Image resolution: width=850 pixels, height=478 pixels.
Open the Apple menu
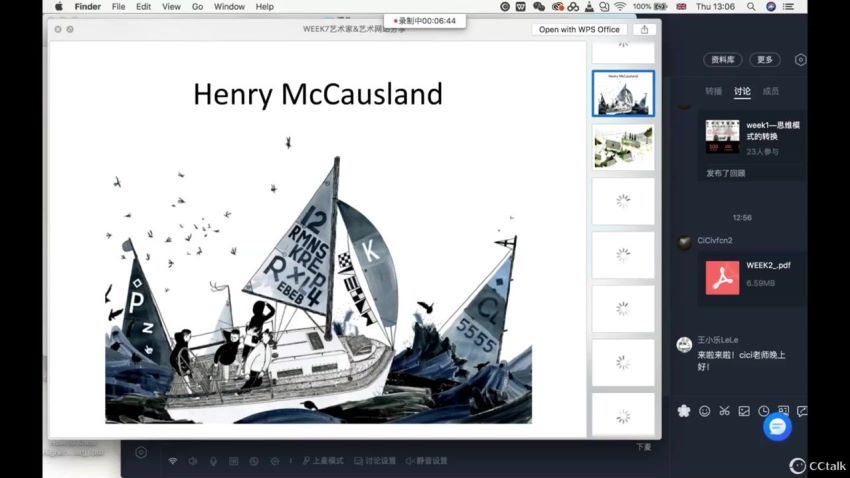(59, 7)
